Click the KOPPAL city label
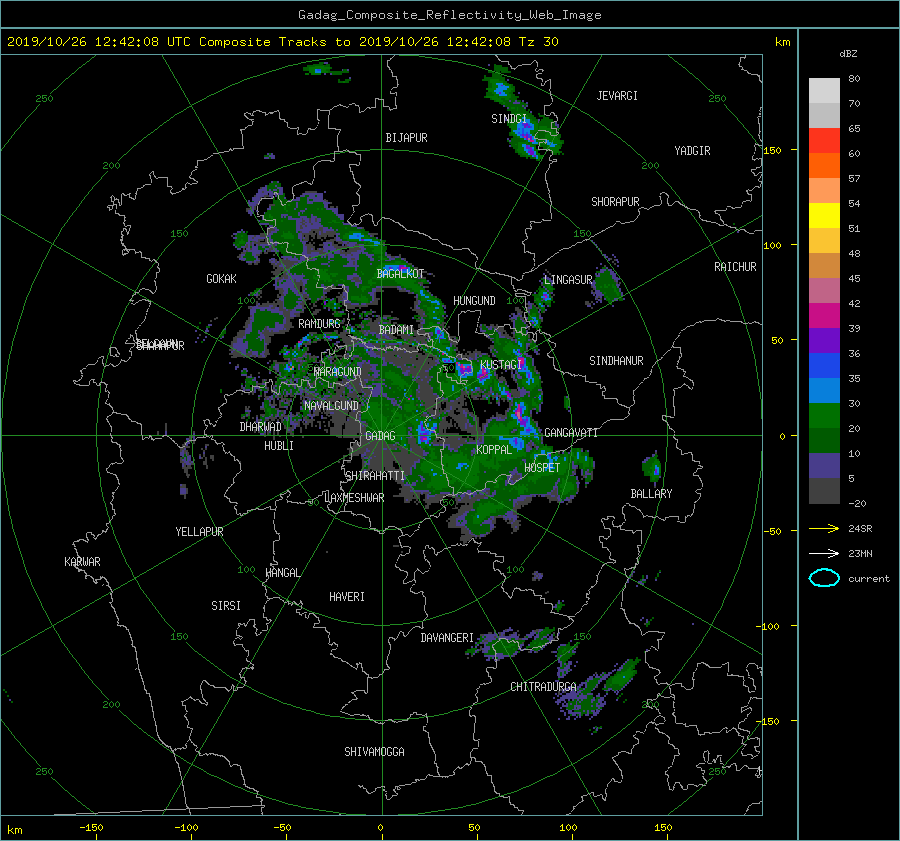 click(494, 449)
